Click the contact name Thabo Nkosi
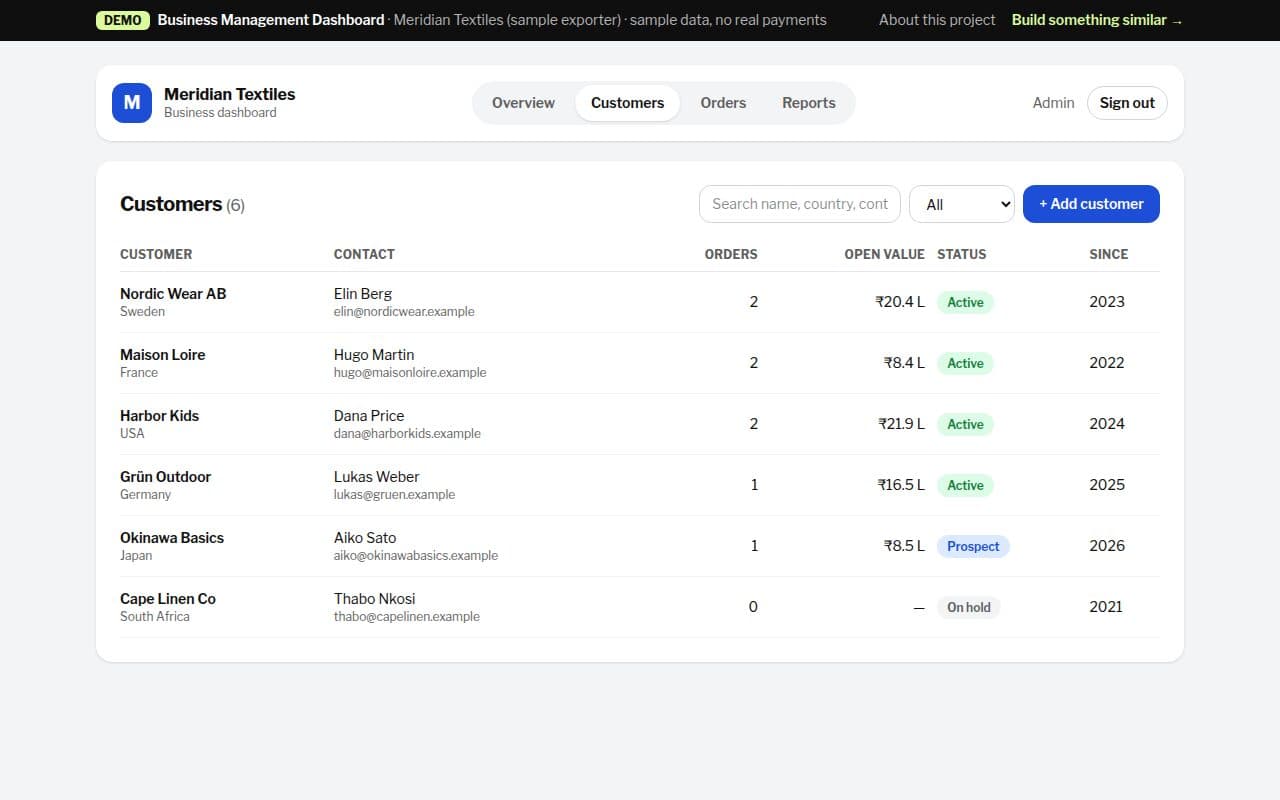Image resolution: width=1280 pixels, height=800 pixels. pos(374,599)
